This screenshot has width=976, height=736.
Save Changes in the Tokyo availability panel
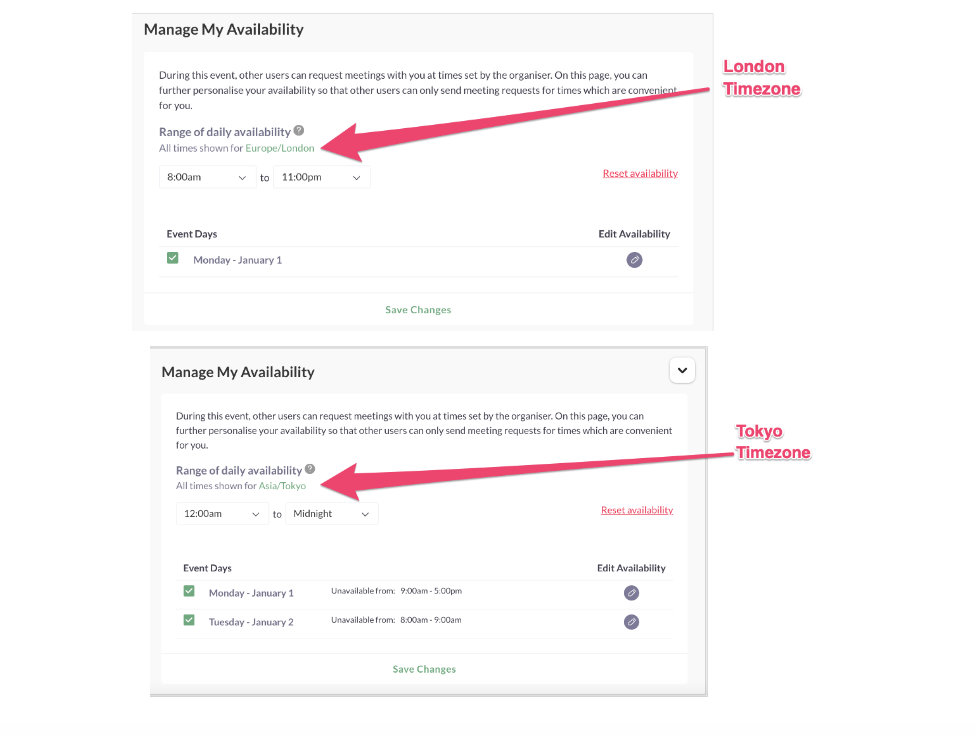[x=423, y=668]
